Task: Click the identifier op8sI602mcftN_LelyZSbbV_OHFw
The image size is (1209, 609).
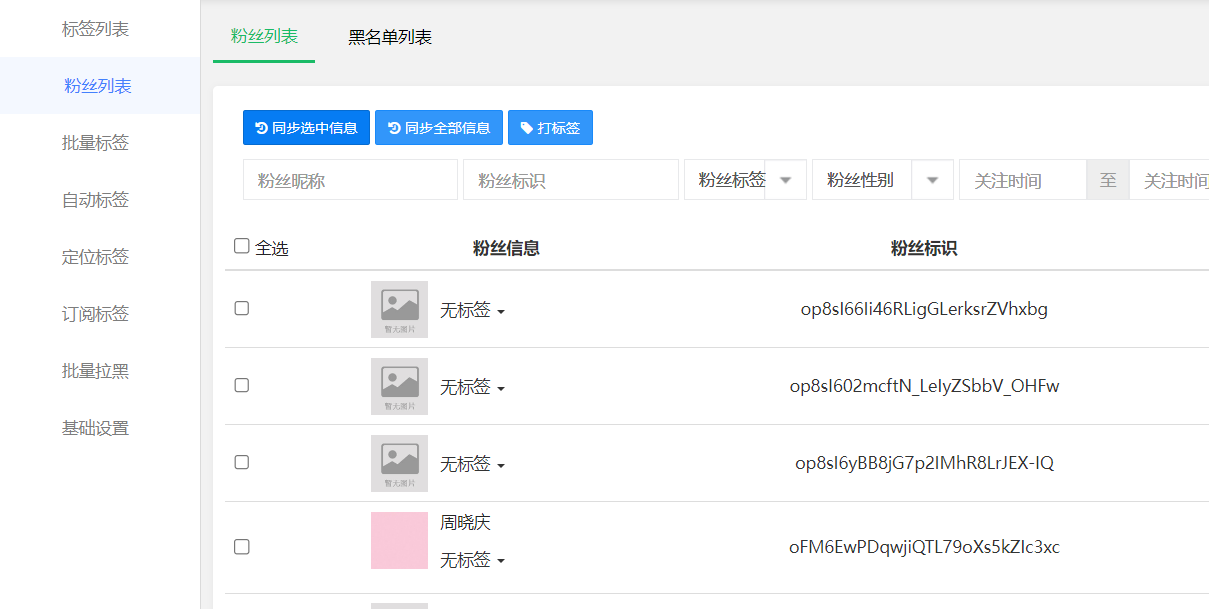Action: tap(924, 386)
